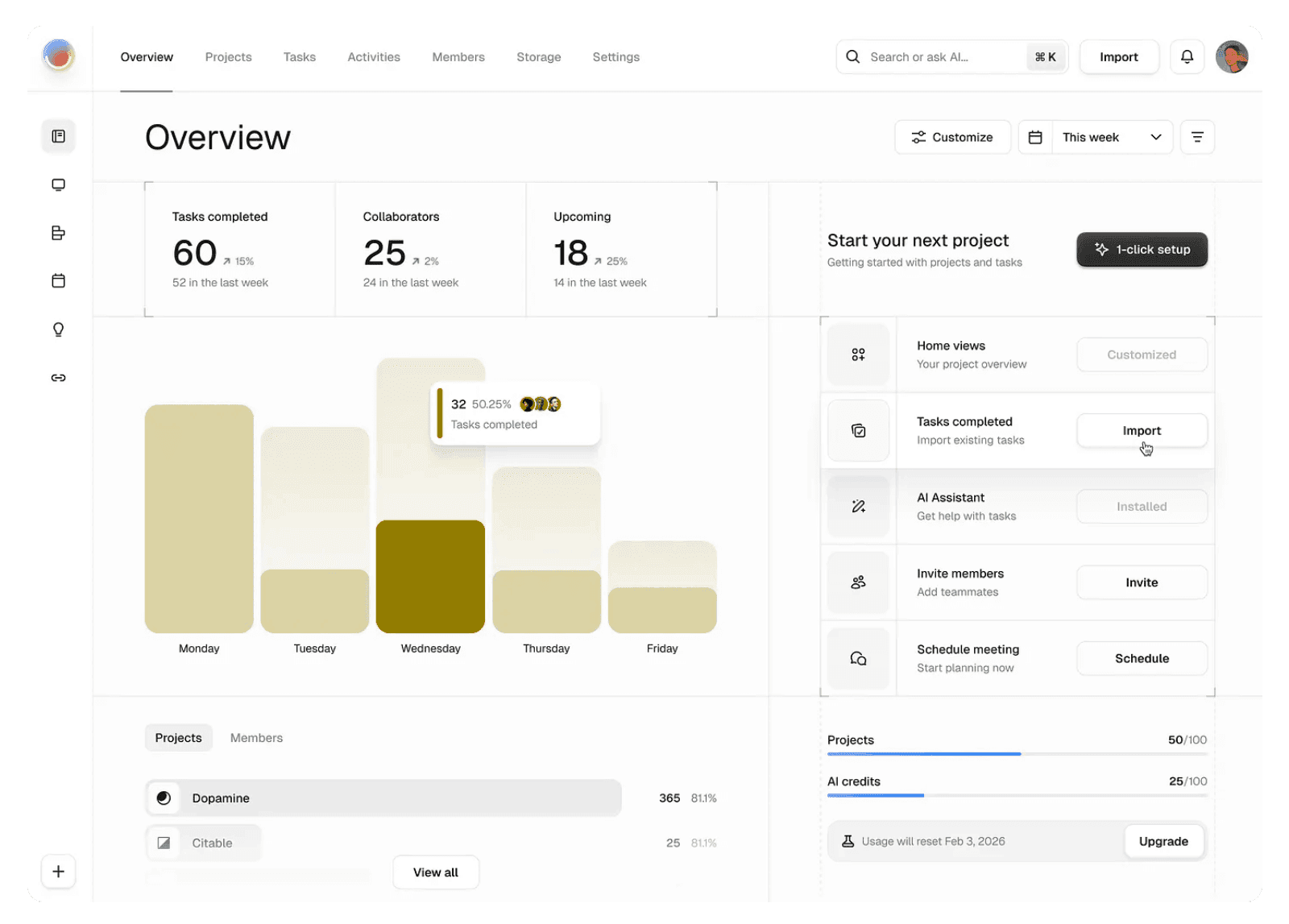Expand the This week date range dropdown
Viewport: 1289px width, 924px height.
coord(1112,137)
